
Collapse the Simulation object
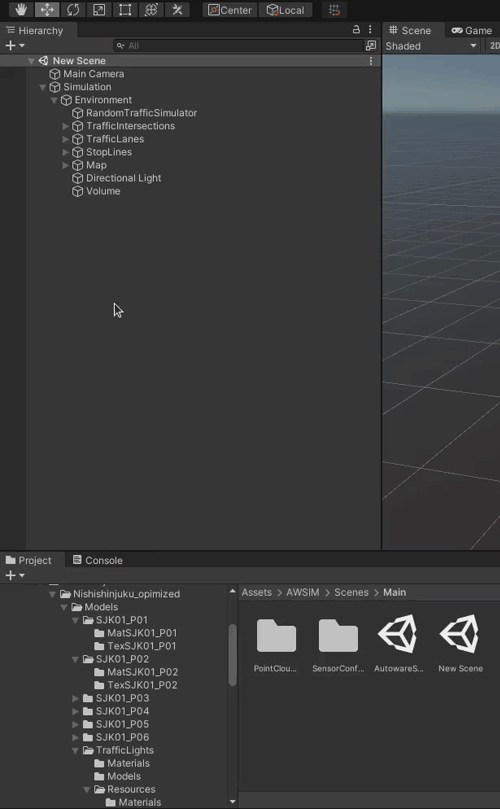click(43, 87)
